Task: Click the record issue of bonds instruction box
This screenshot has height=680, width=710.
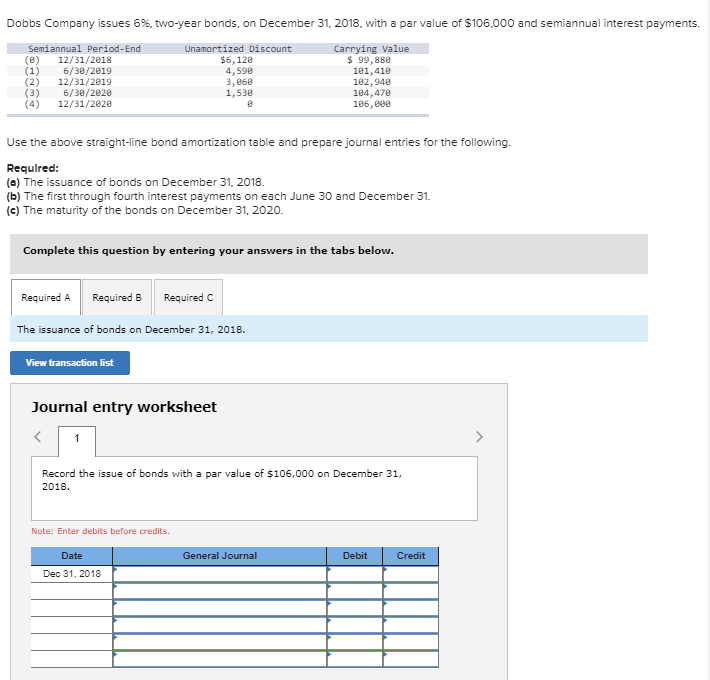Action: click(x=254, y=488)
